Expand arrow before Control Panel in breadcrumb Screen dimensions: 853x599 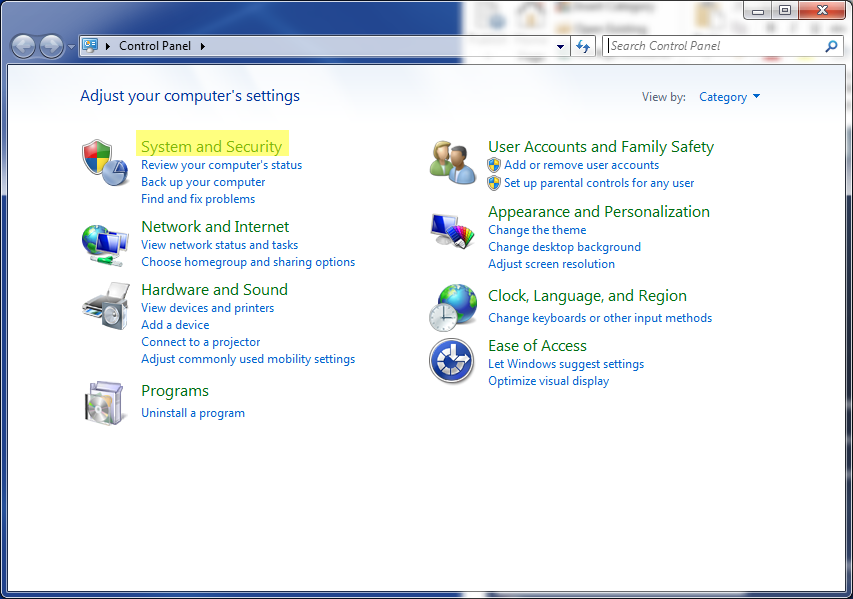pos(108,46)
